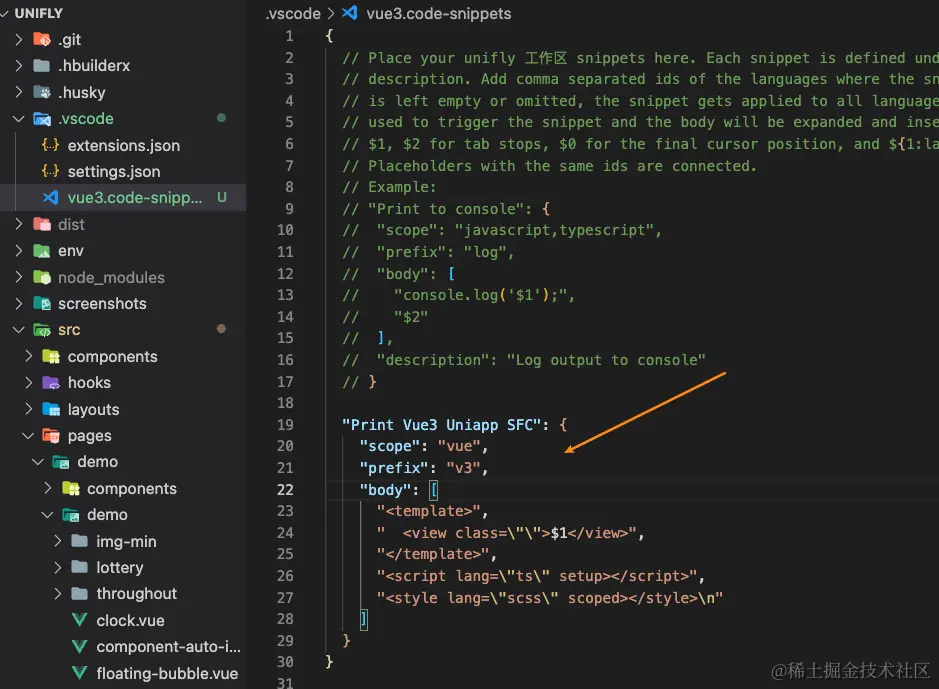Click the .vscode folder icon
This screenshot has height=689, width=939.
(42, 119)
